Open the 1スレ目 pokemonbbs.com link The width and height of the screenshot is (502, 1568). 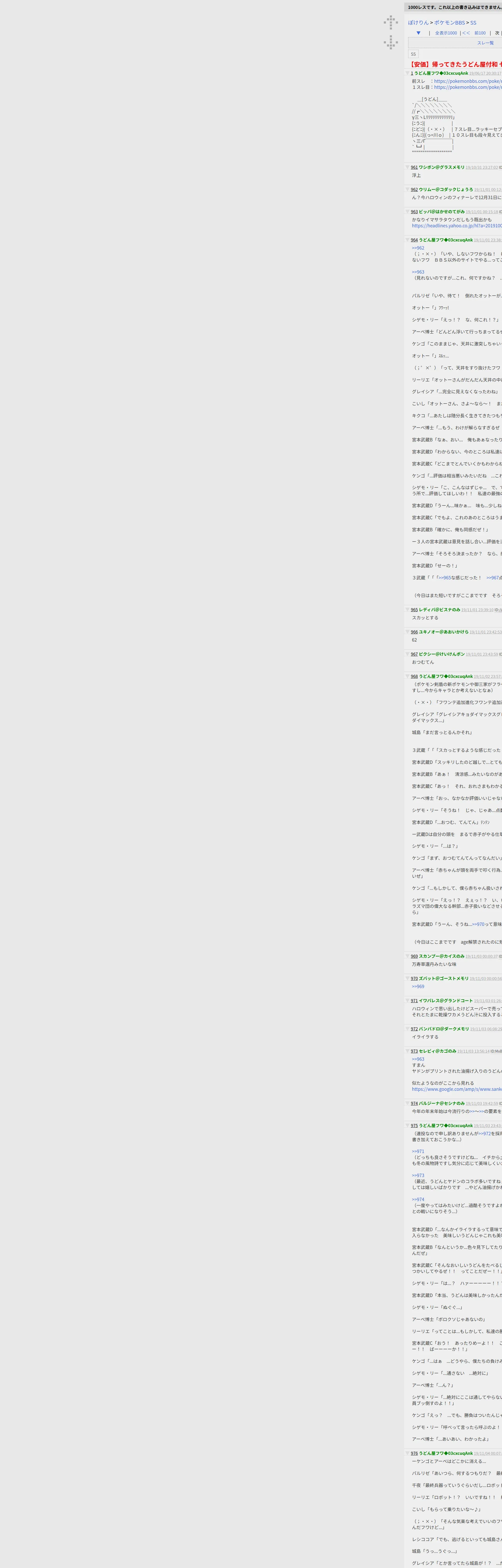(x=468, y=87)
